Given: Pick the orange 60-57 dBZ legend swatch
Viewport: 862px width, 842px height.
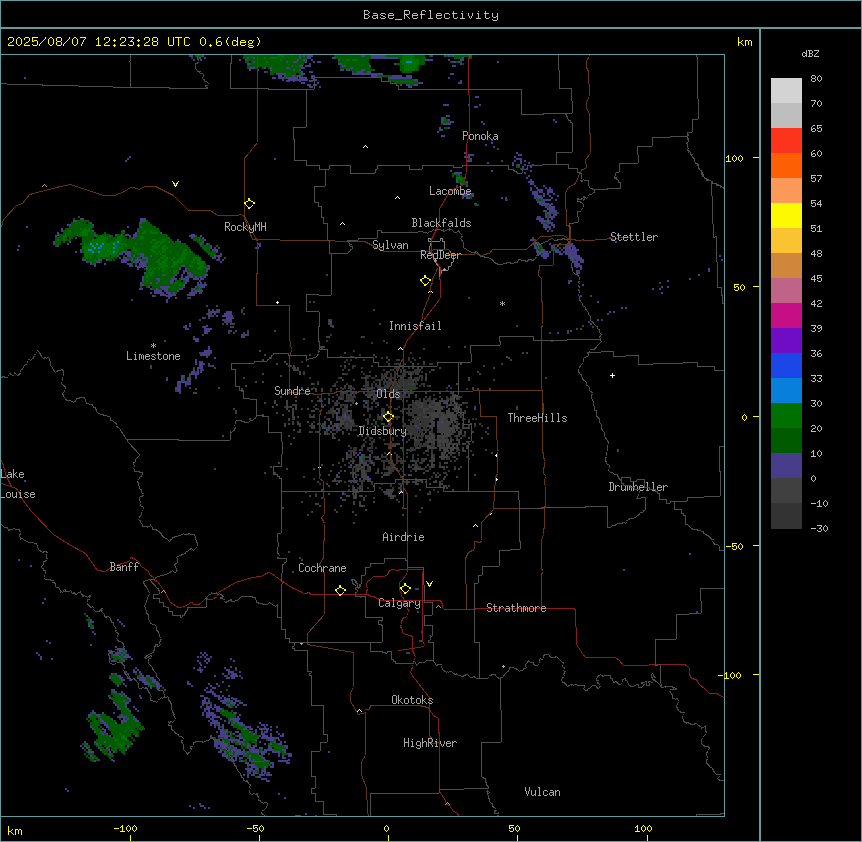Looking at the screenshot, I should click(x=786, y=165).
